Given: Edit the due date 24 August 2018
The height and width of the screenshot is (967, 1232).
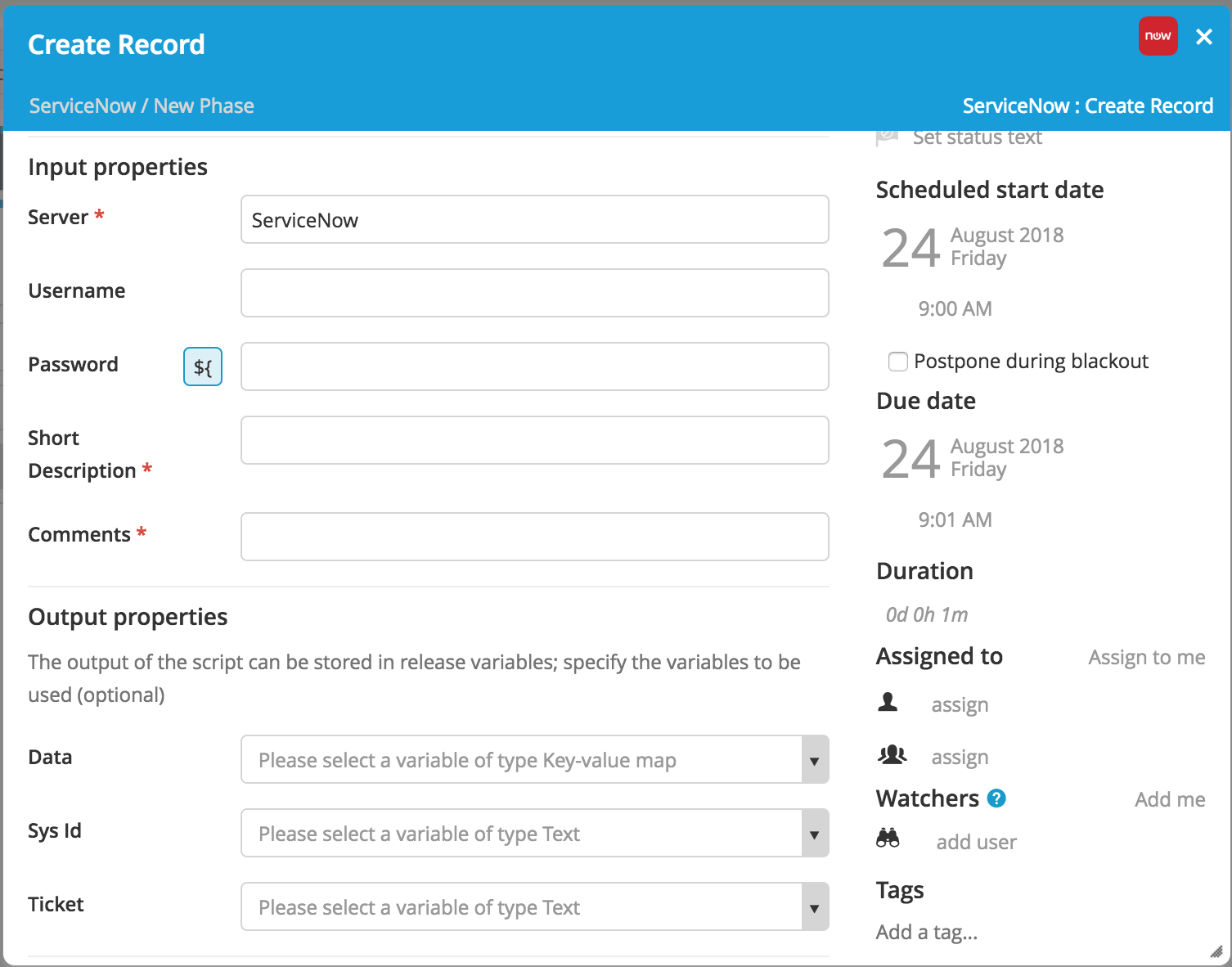Looking at the screenshot, I should click(973, 458).
